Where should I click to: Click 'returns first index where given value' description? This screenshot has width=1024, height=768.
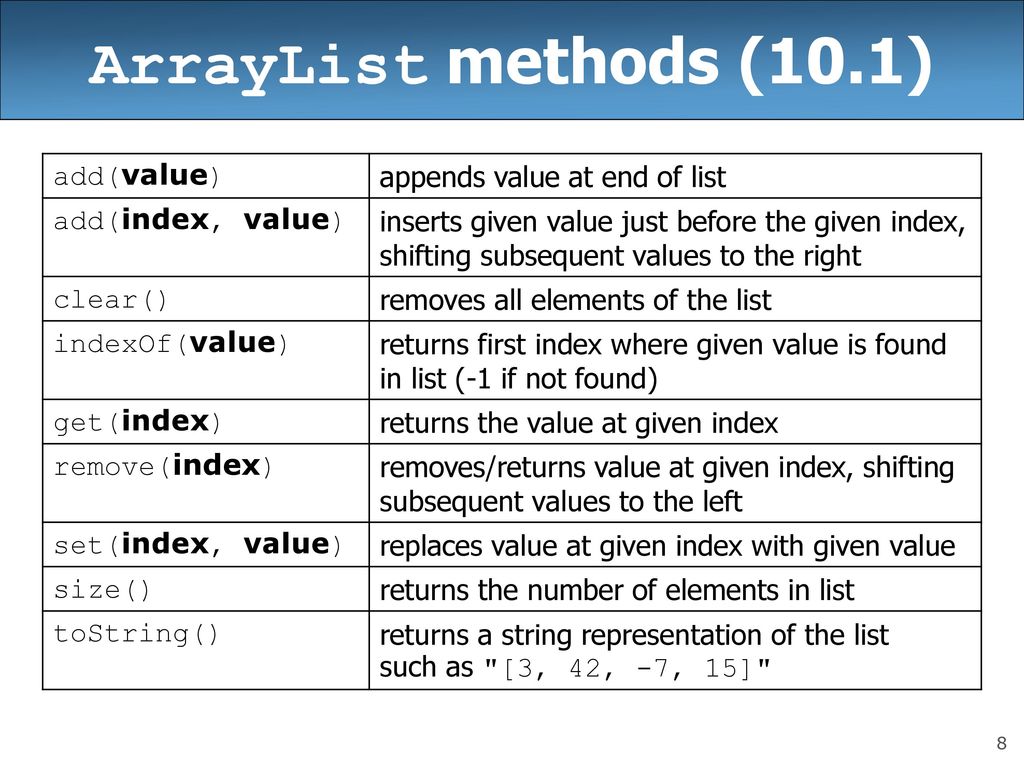[x=662, y=361]
